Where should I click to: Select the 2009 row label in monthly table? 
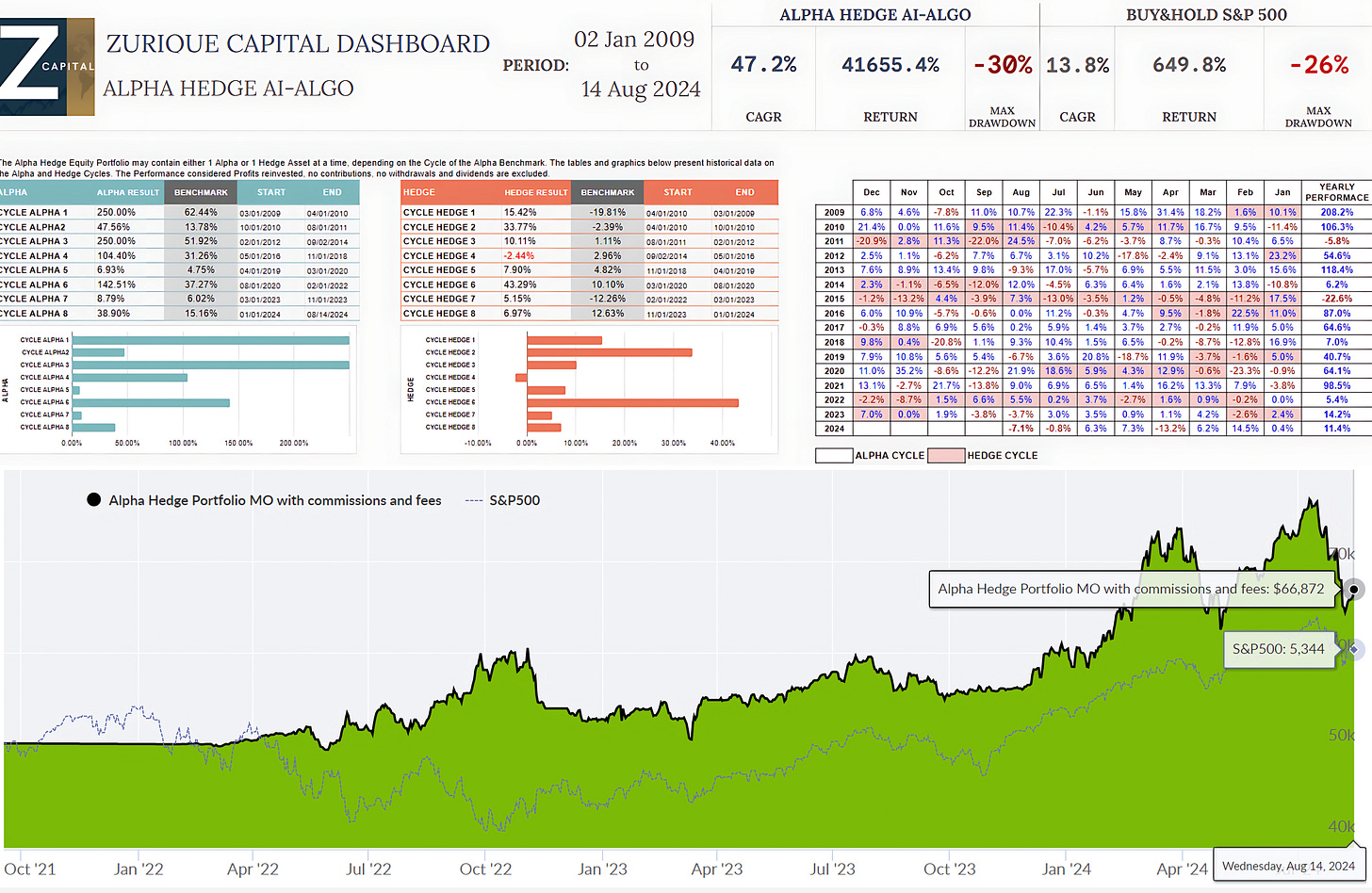(834, 213)
